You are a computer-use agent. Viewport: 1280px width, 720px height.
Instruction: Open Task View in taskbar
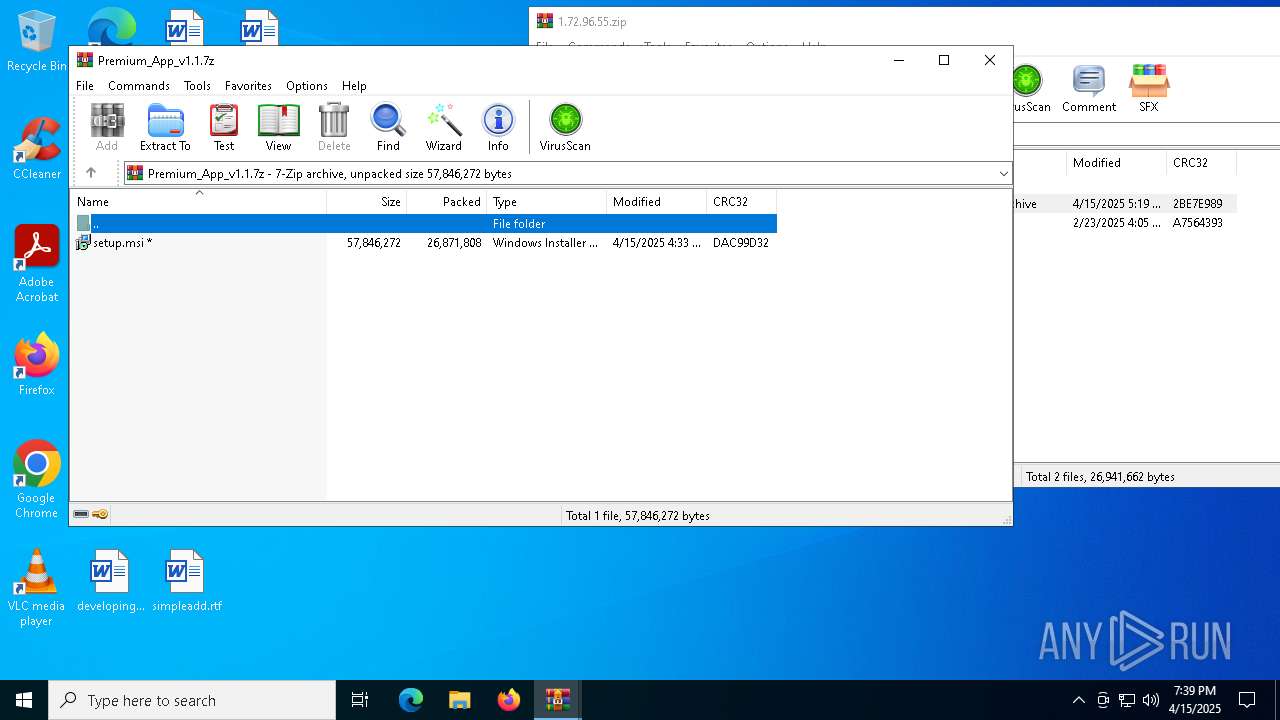pos(360,700)
